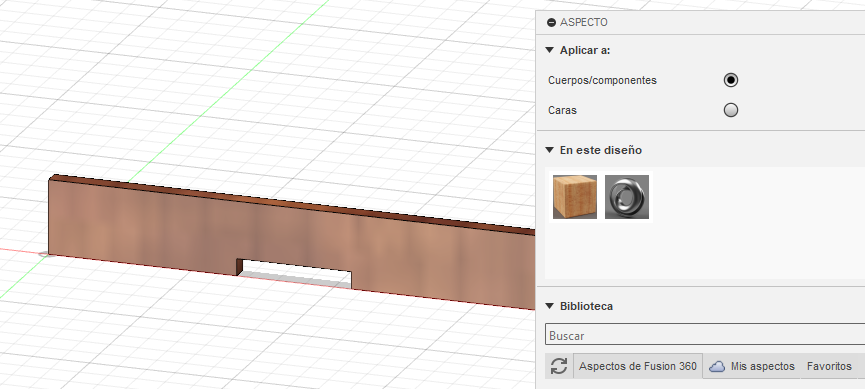Choose the chrome metal ring material thumbnail
The width and height of the screenshot is (865, 389).
[627, 197]
